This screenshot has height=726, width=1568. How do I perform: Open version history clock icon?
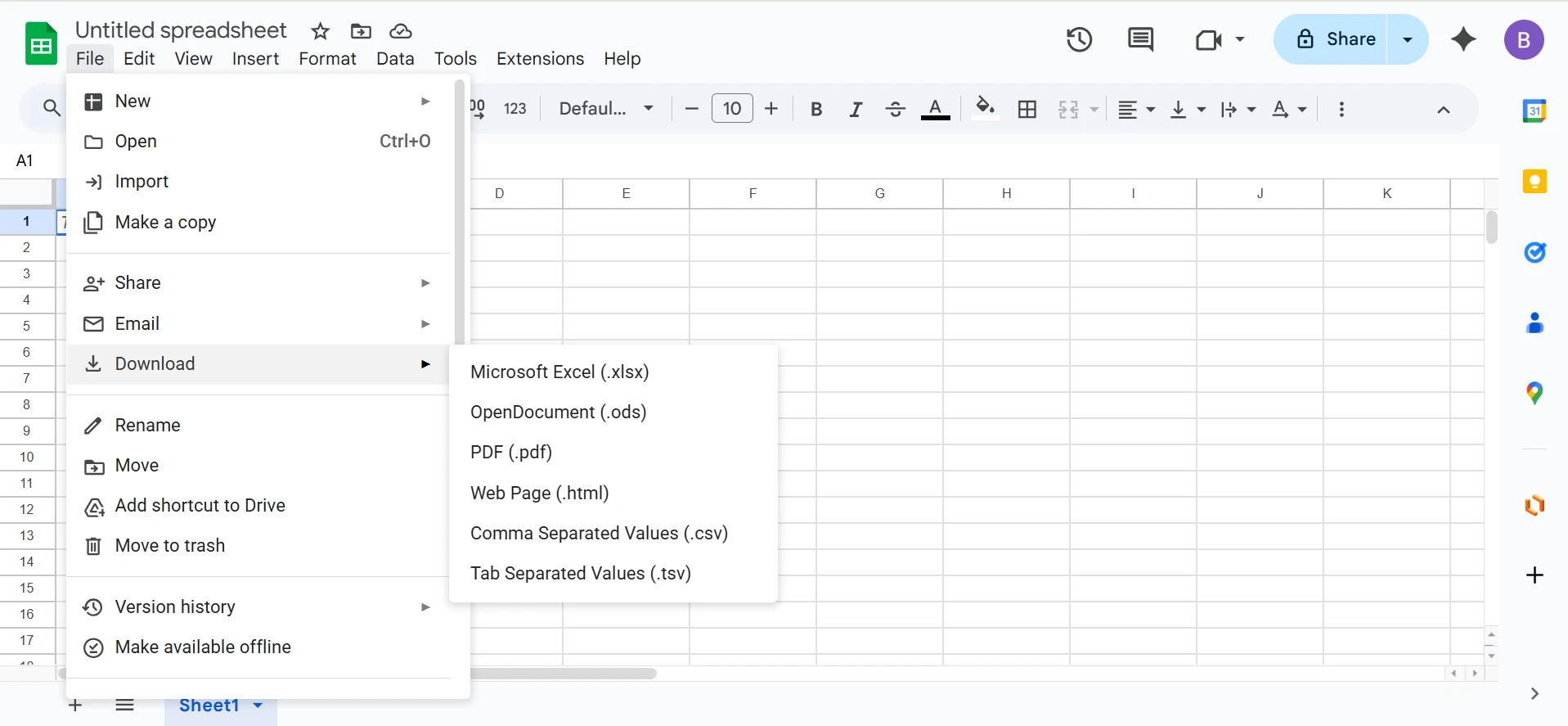point(1079,39)
